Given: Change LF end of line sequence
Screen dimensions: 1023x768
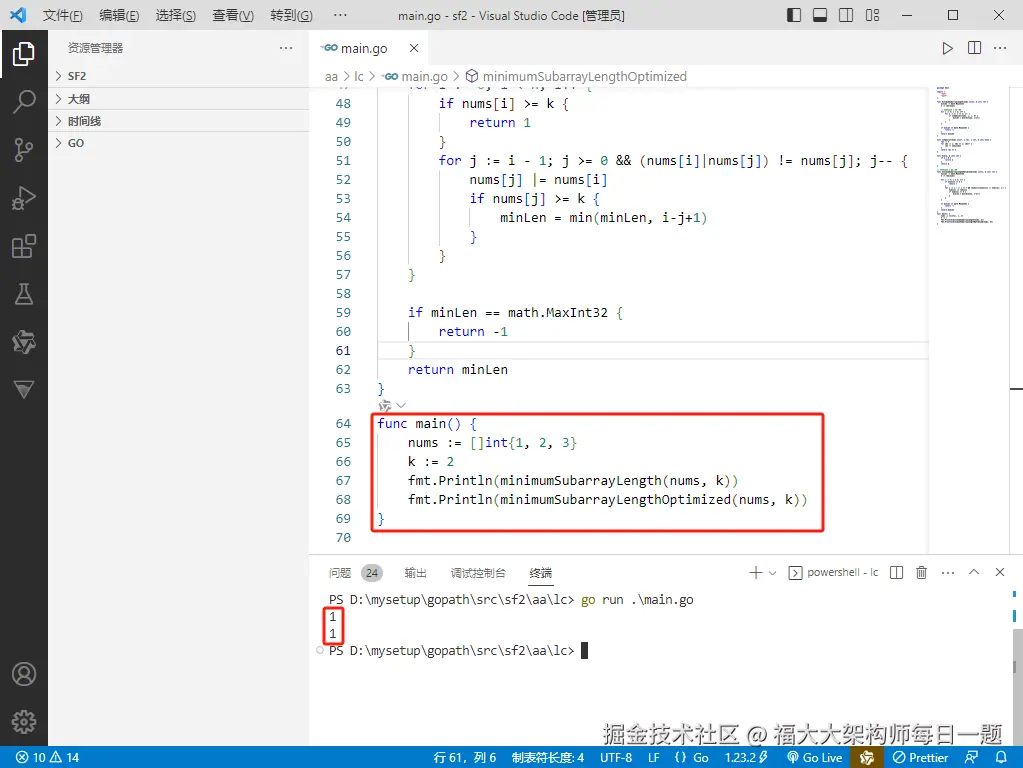Looking at the screenshot, I should [653, 758].
